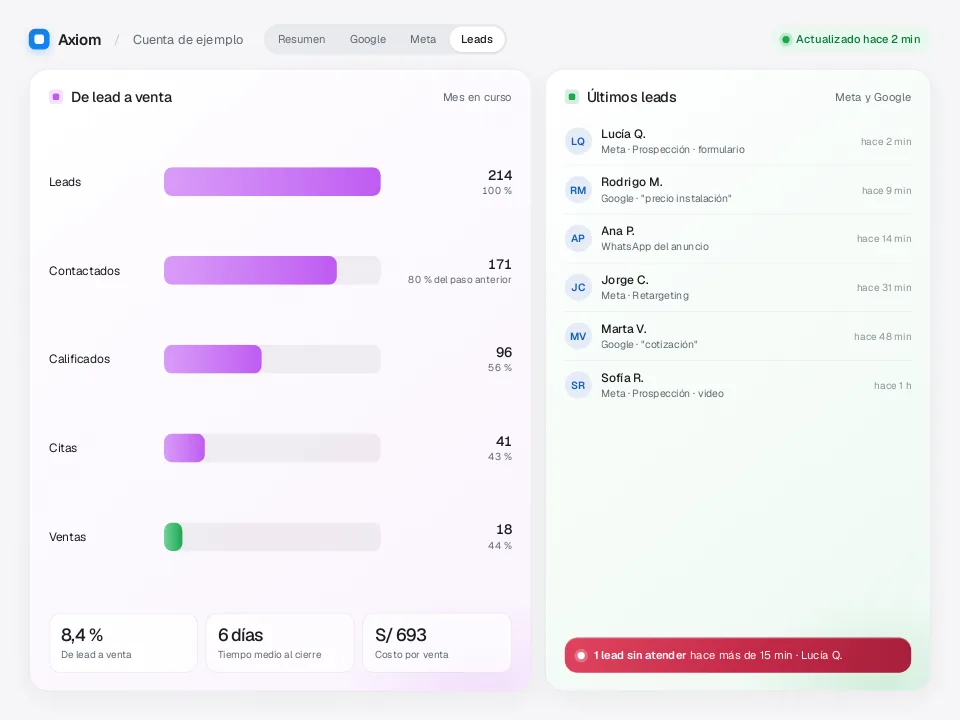The width and height of the screenshot is (960, 720).
Task: Click the Meta y Google source label
Action: 873,97
